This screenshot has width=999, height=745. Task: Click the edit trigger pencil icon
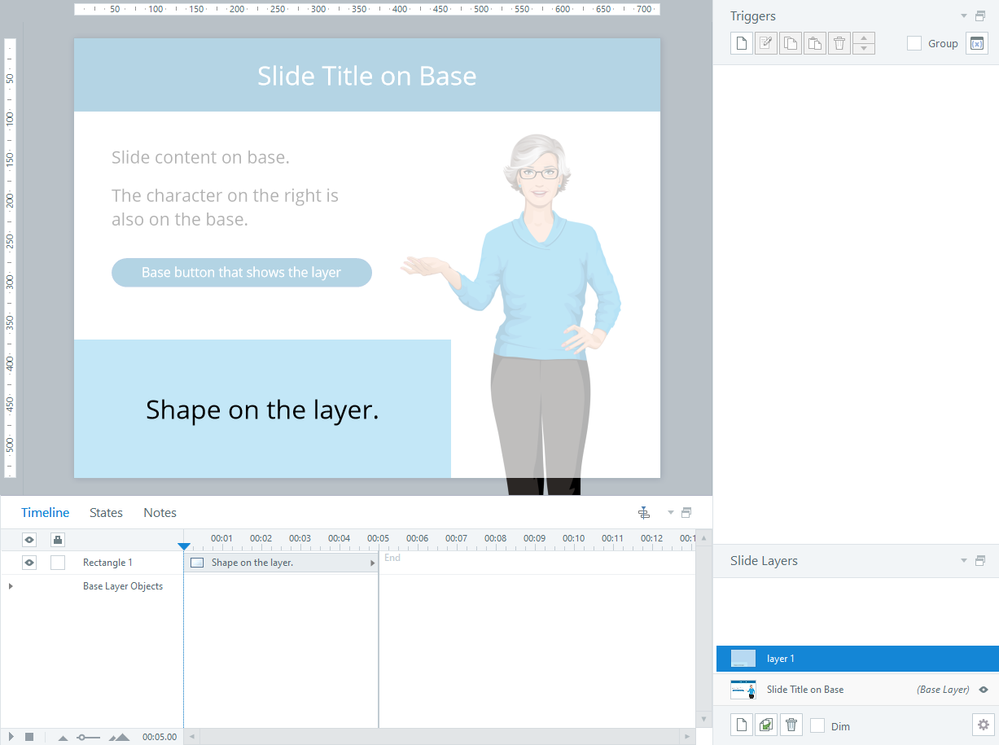click(x=766, y=43)
